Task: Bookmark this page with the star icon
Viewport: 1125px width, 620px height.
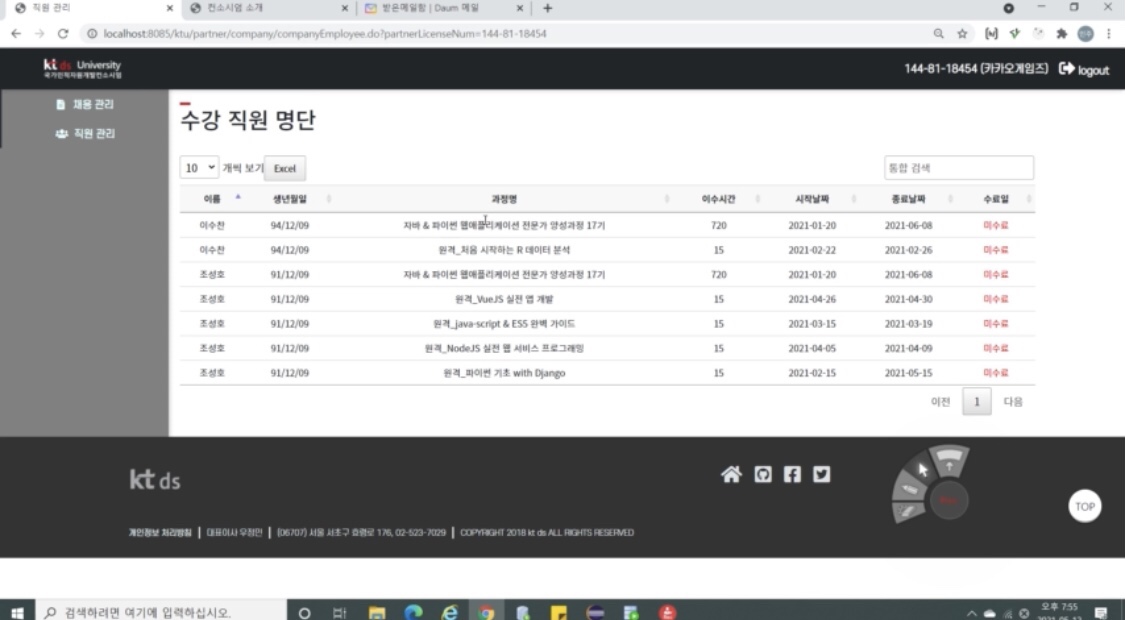Action: click(962, 34)
